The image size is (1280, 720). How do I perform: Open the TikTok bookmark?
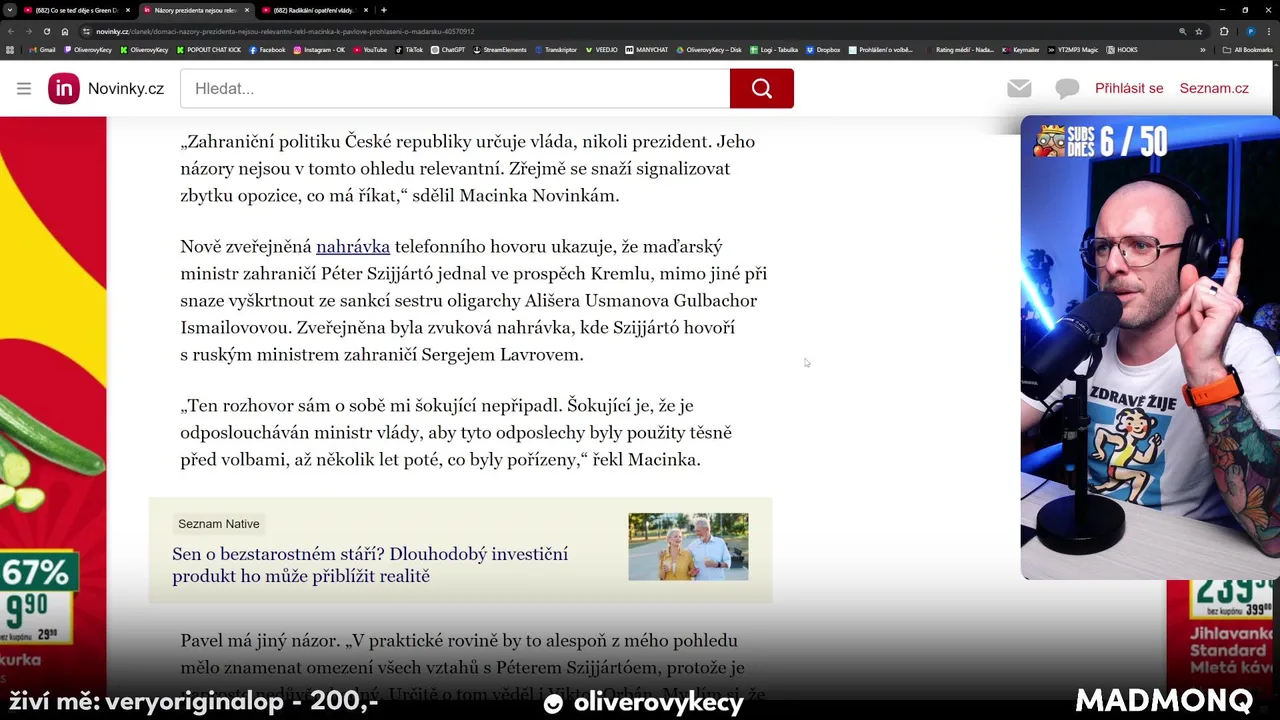pyautogui.click(x=409, y=49)
